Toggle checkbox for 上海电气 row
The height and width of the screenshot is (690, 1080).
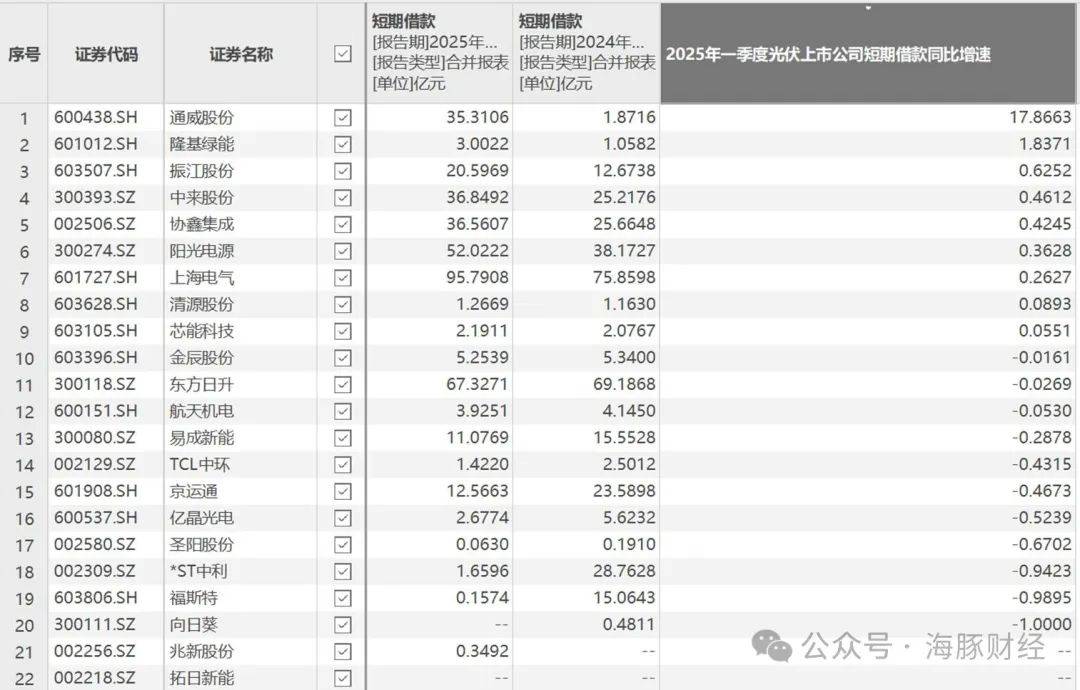(343, 278)
